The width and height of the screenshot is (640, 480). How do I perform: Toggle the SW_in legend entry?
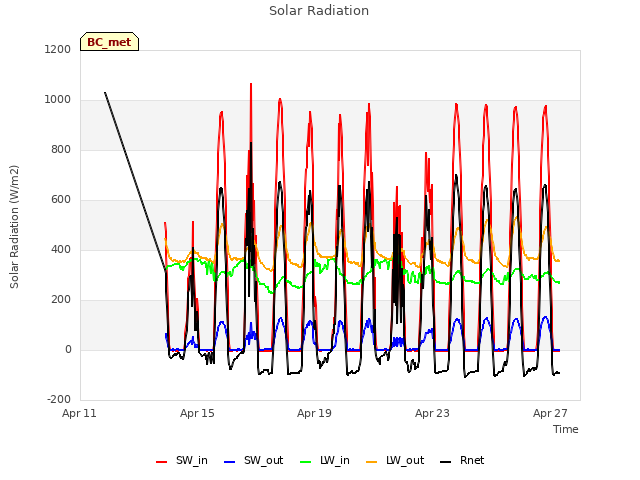(182, 461)
